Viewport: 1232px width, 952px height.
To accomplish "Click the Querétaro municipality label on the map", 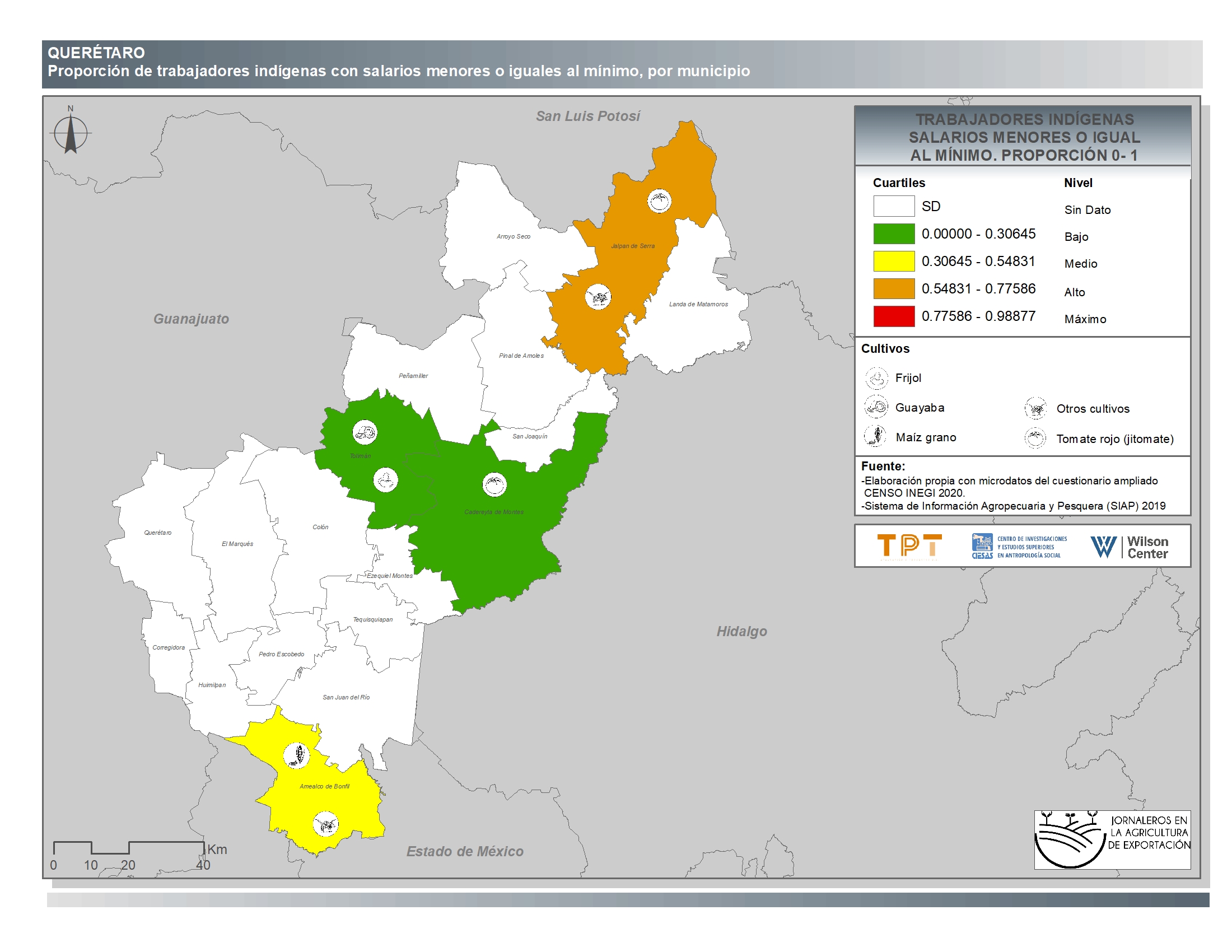I will (x=157, y=533).
